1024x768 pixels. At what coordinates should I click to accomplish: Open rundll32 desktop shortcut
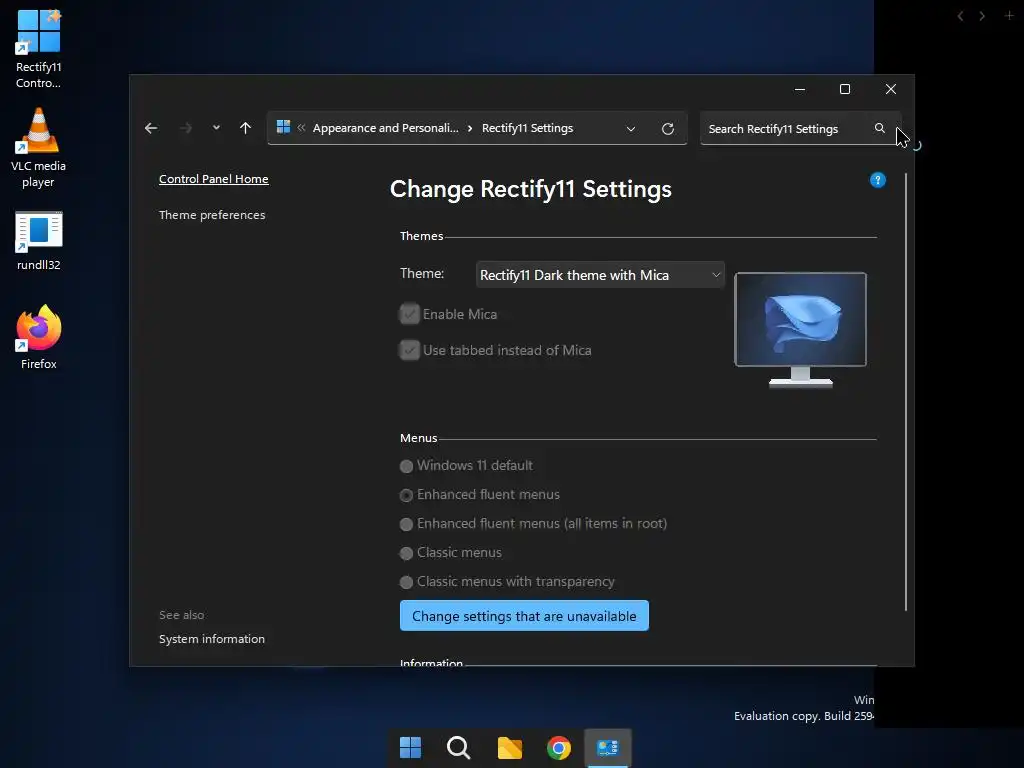tap(39, 240)
